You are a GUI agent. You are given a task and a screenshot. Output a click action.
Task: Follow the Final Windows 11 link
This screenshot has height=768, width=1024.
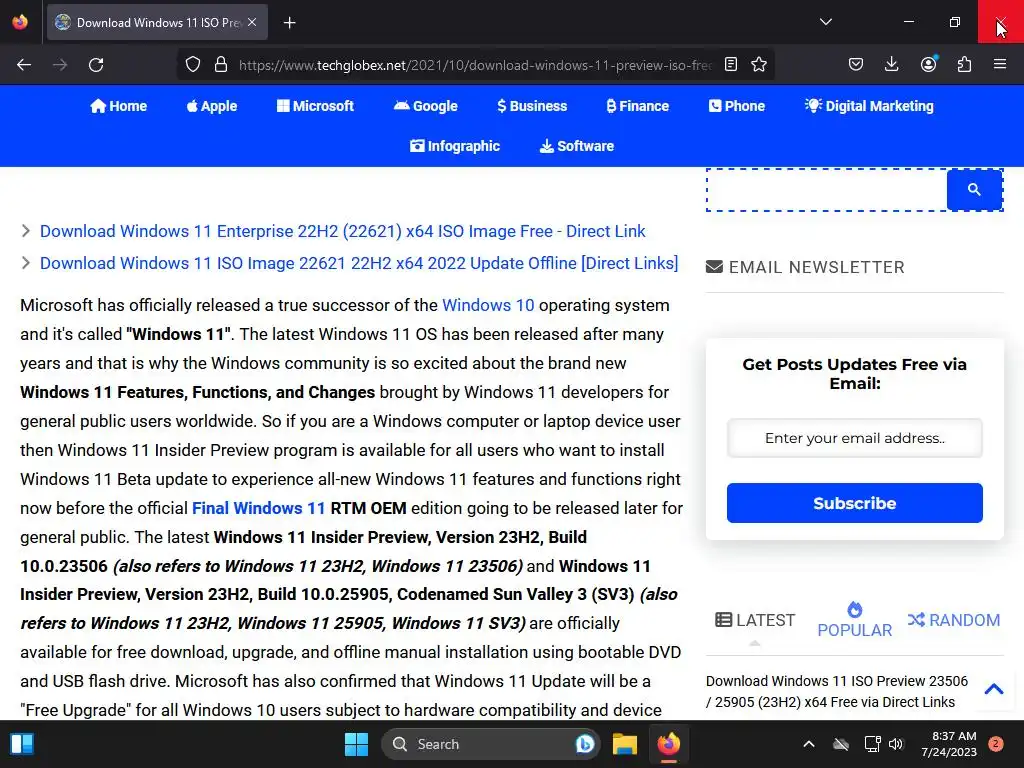coord(259,508)
